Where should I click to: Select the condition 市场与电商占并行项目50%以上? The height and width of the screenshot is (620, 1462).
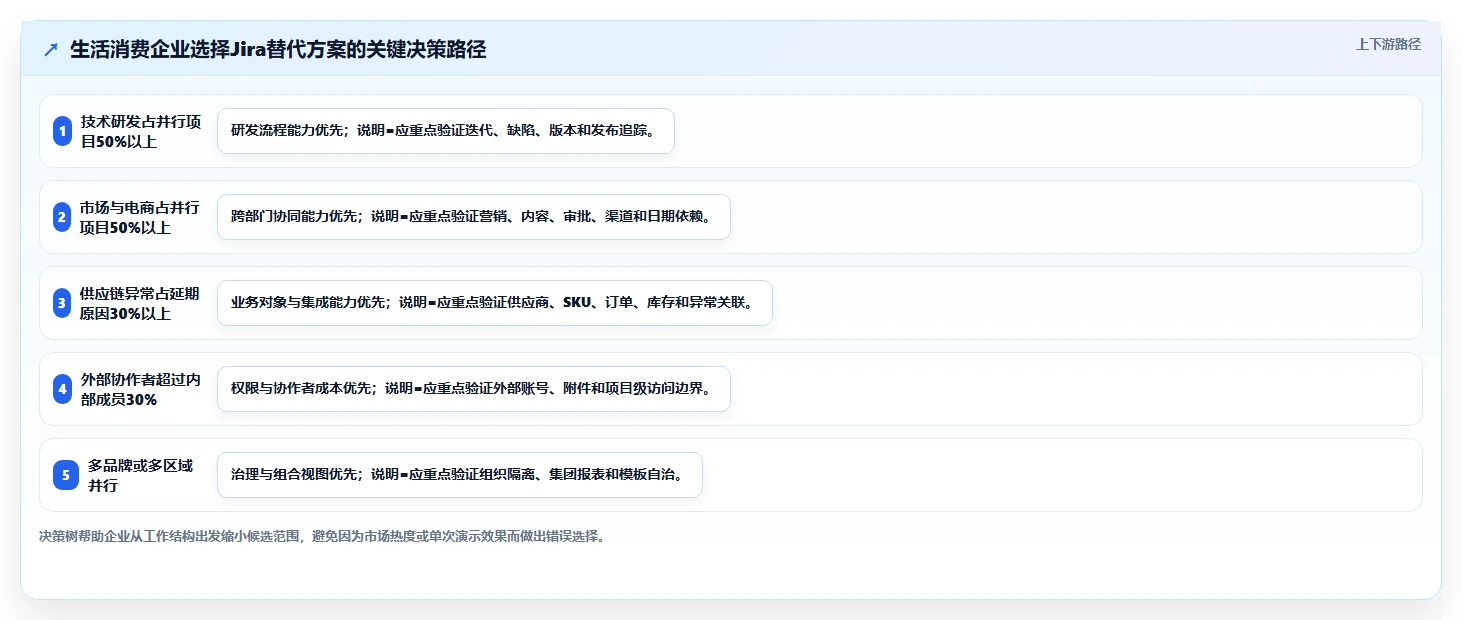coord(141,217)
